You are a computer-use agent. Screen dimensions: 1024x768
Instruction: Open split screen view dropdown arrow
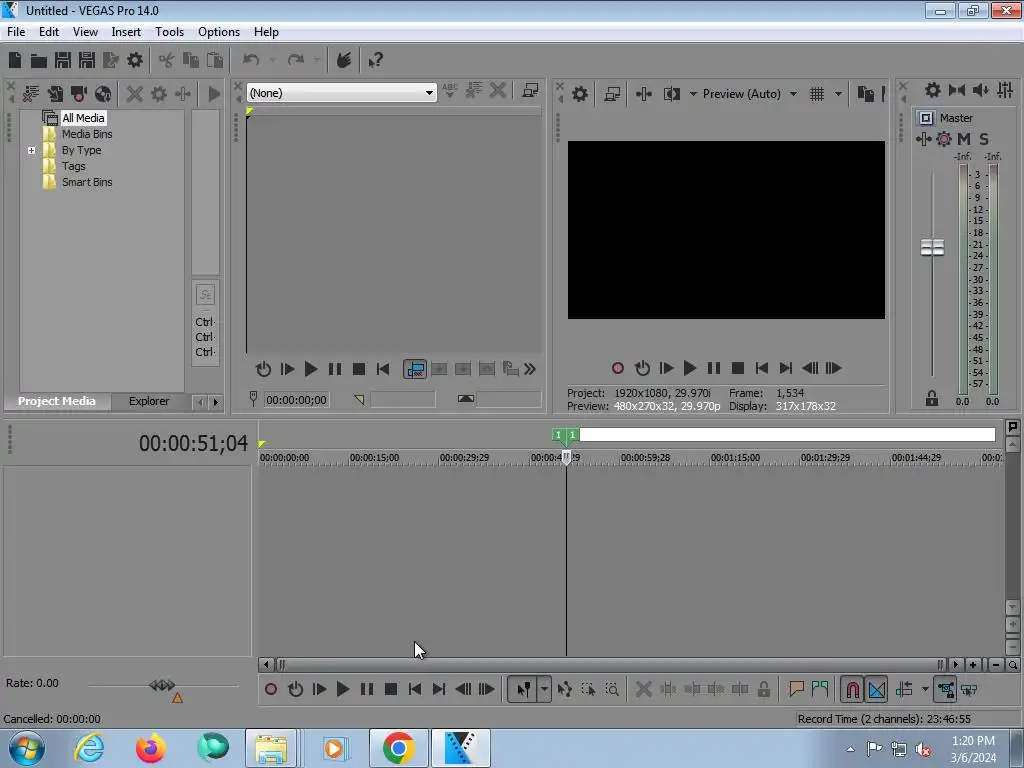point(693,94)
